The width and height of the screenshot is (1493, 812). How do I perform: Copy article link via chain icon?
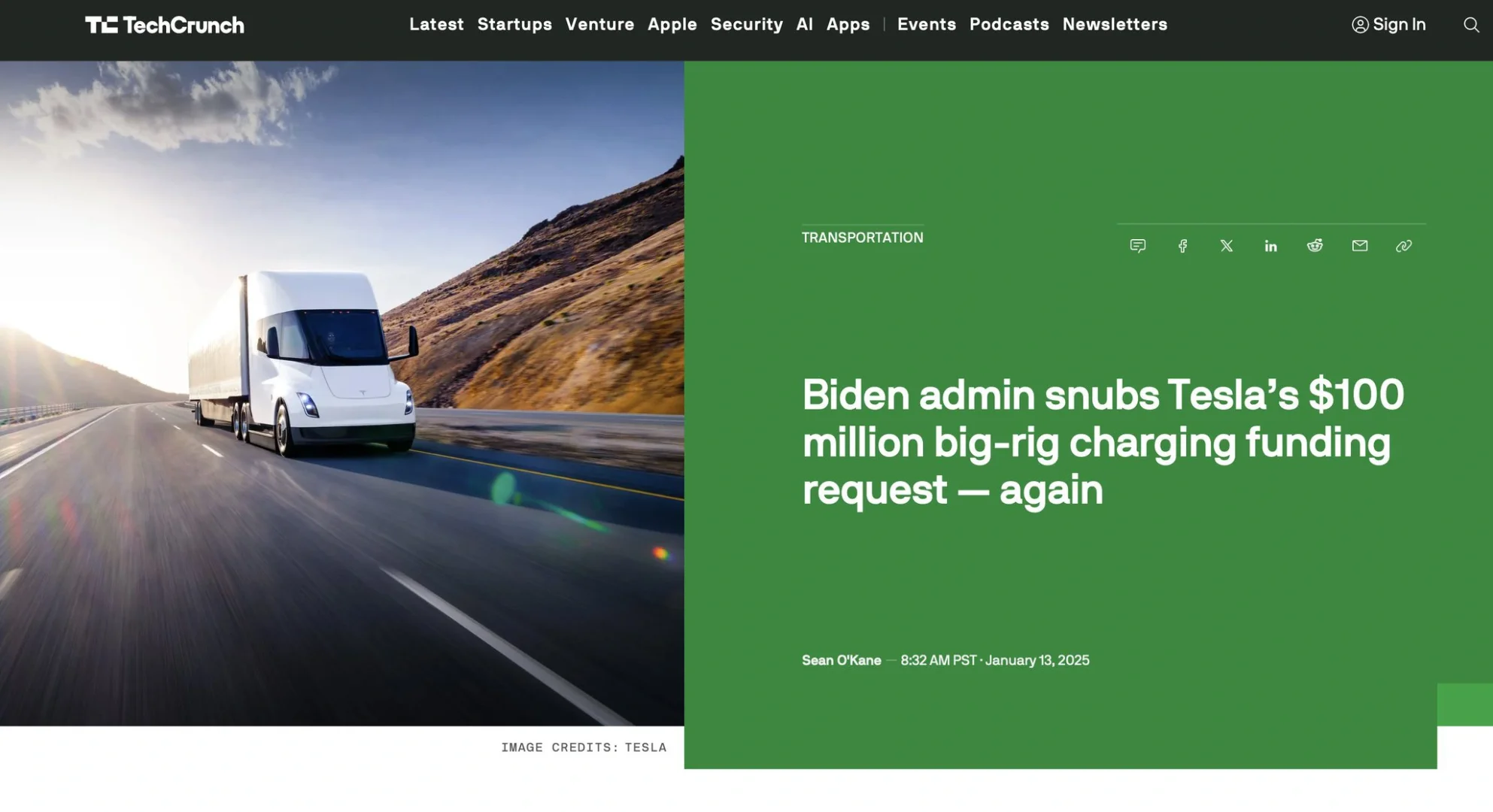1404,246
